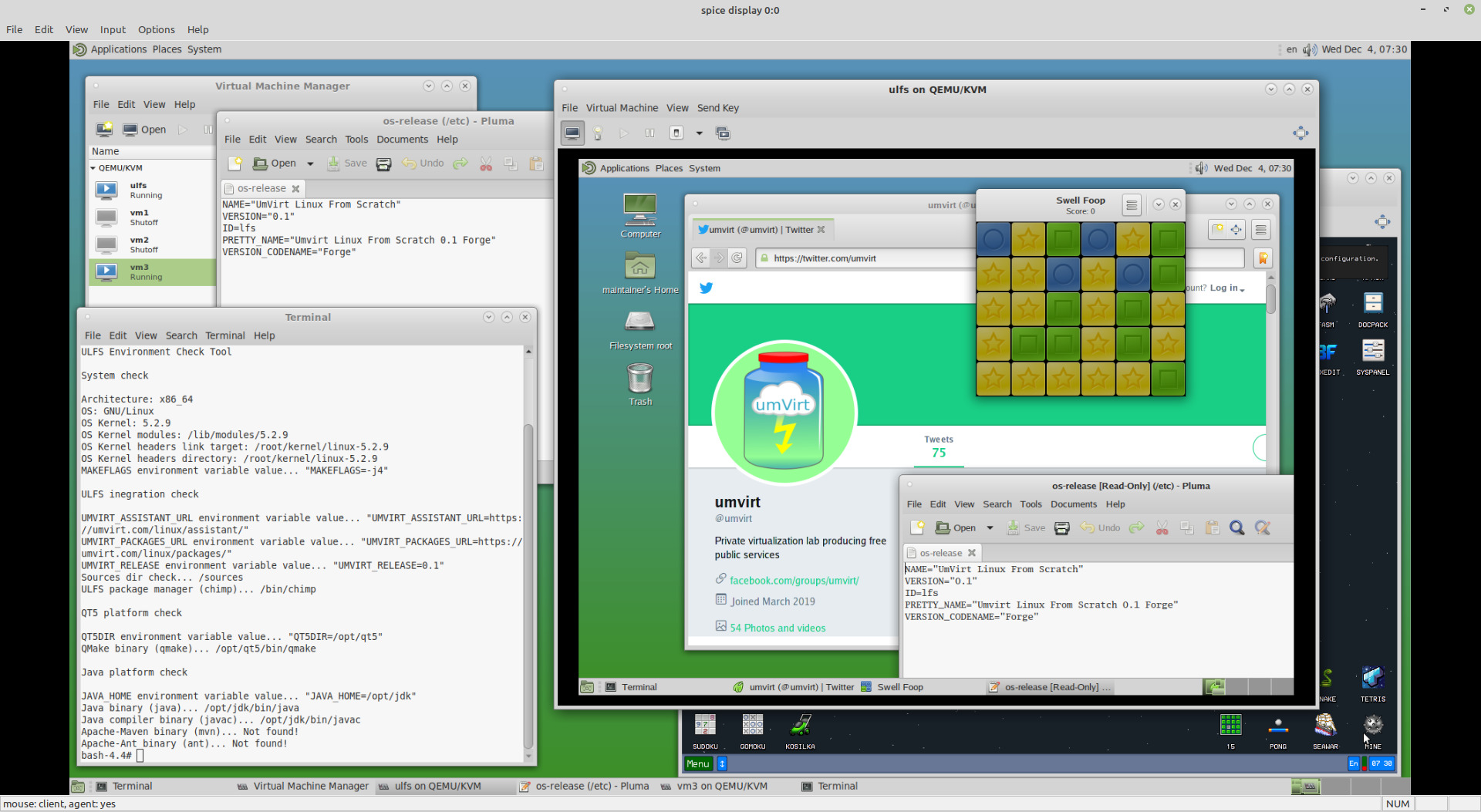1481x812 pixels.
Task: Click the Swell Foop hamburger menu
Action: pyautogui.click(x=1131, y=205)
